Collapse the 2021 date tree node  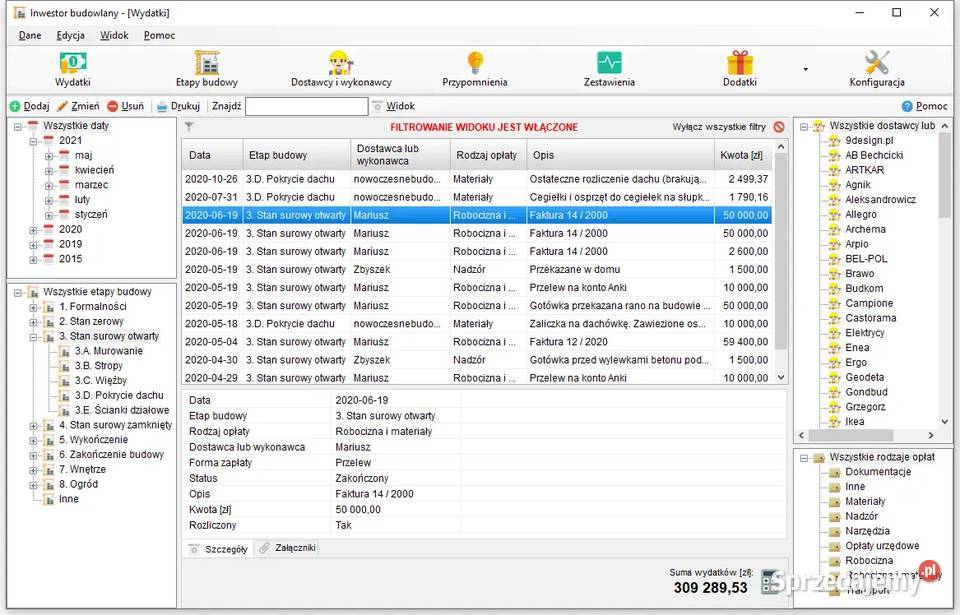click(x=33, y=141)
